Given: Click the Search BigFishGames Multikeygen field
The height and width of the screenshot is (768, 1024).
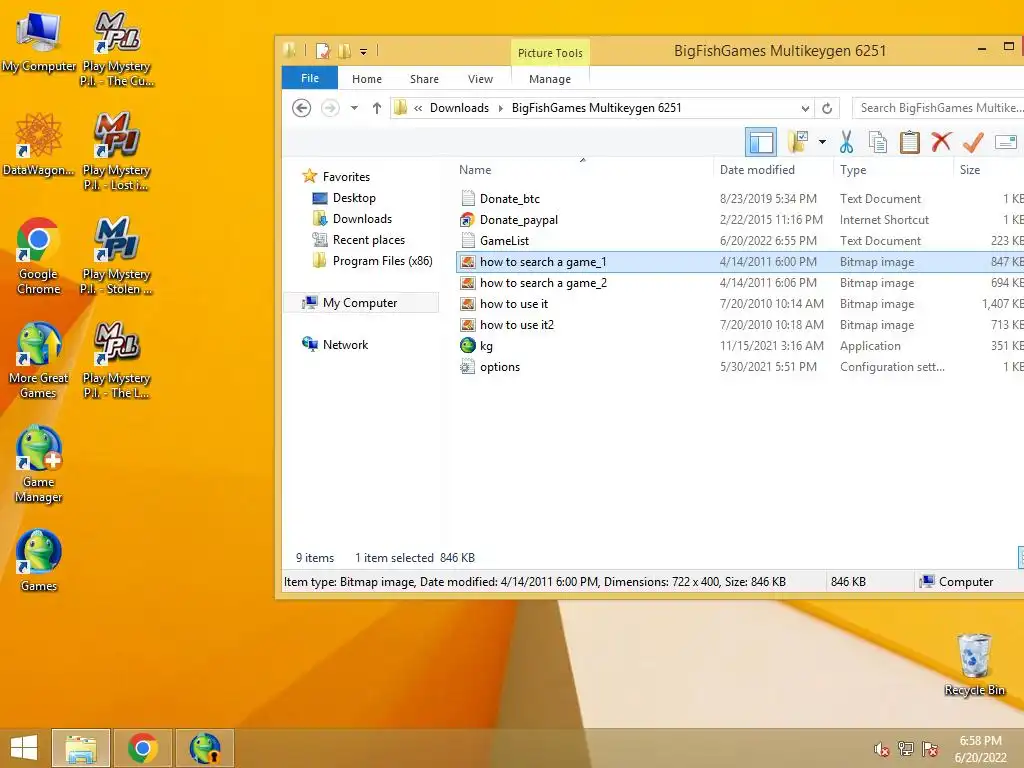Looking at the screenshot, I should (x=938, y=108).
